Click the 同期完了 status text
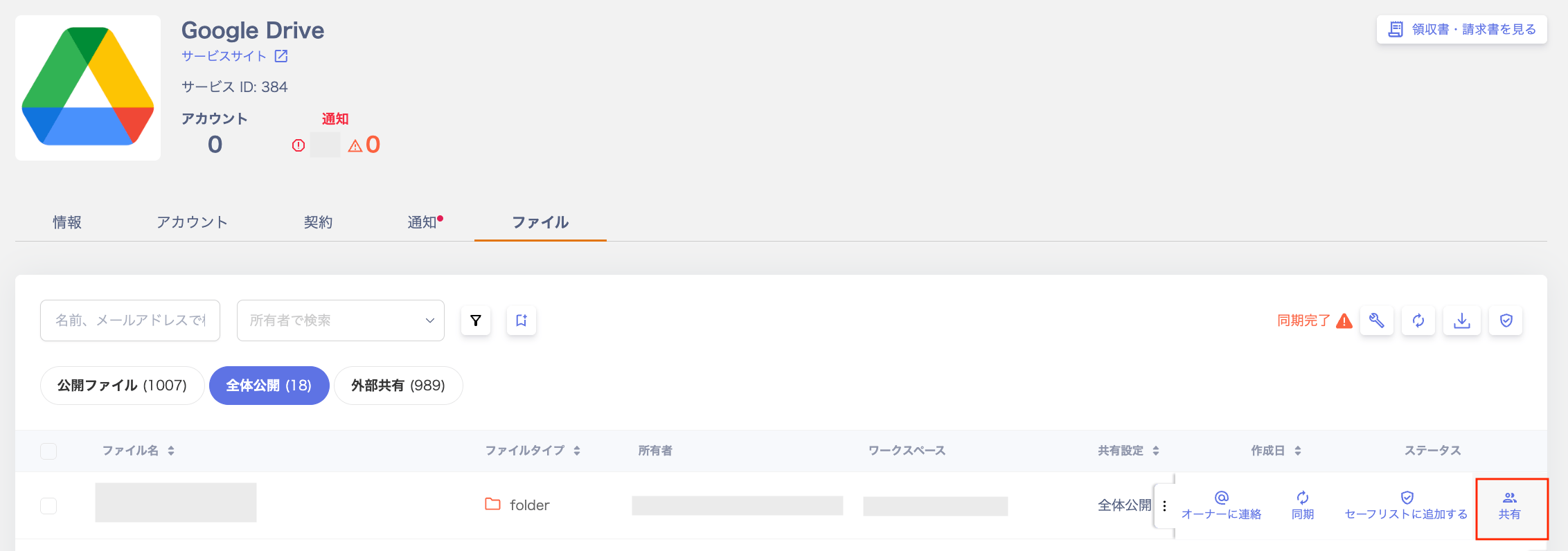This screenshot has width=1568, height=551. [x=1304, y=320]
